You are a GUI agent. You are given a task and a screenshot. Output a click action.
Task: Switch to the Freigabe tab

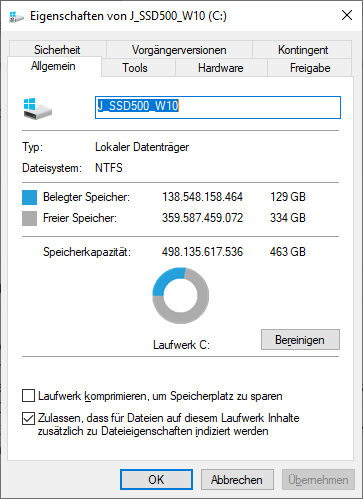point(310,68)
